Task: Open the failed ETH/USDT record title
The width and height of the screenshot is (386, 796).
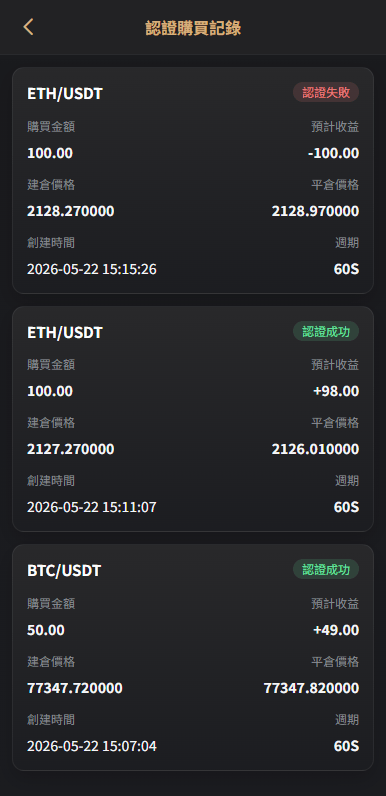Action: coord(65,93)
